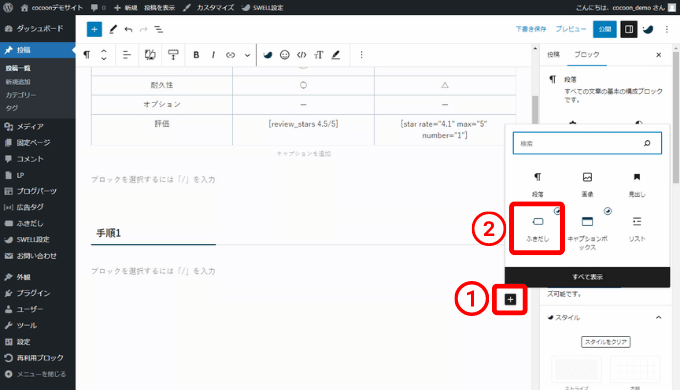
Task: Open Tools in the admin menu
Action: tap(38, 325)
